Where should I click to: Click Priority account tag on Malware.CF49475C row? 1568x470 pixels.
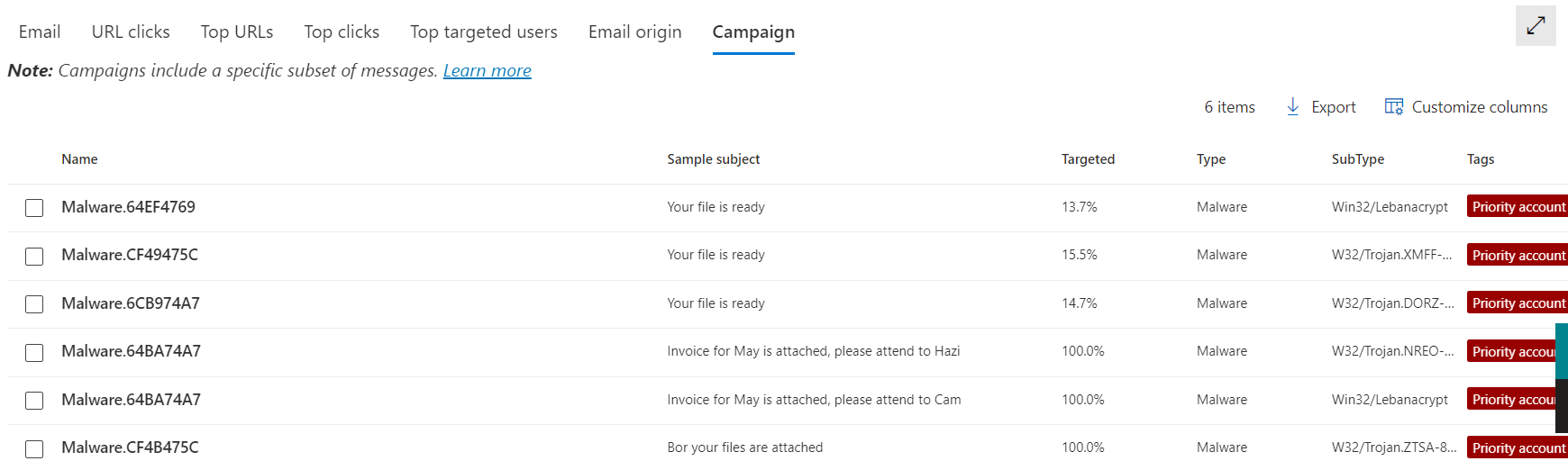click(x=1518, y=255)
